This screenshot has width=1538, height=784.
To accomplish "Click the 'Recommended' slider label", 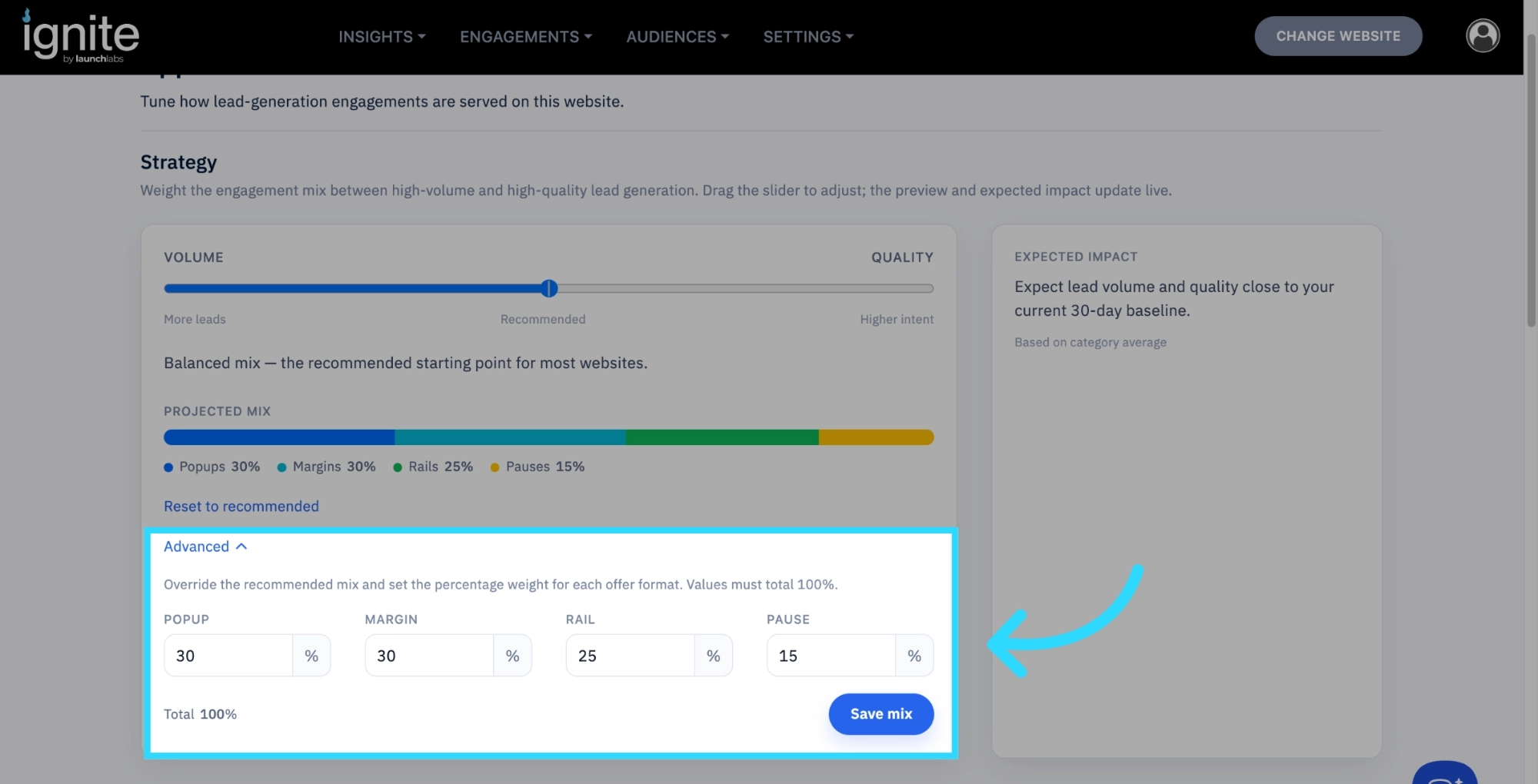I will pyautogui.click(x=543, y=319).
